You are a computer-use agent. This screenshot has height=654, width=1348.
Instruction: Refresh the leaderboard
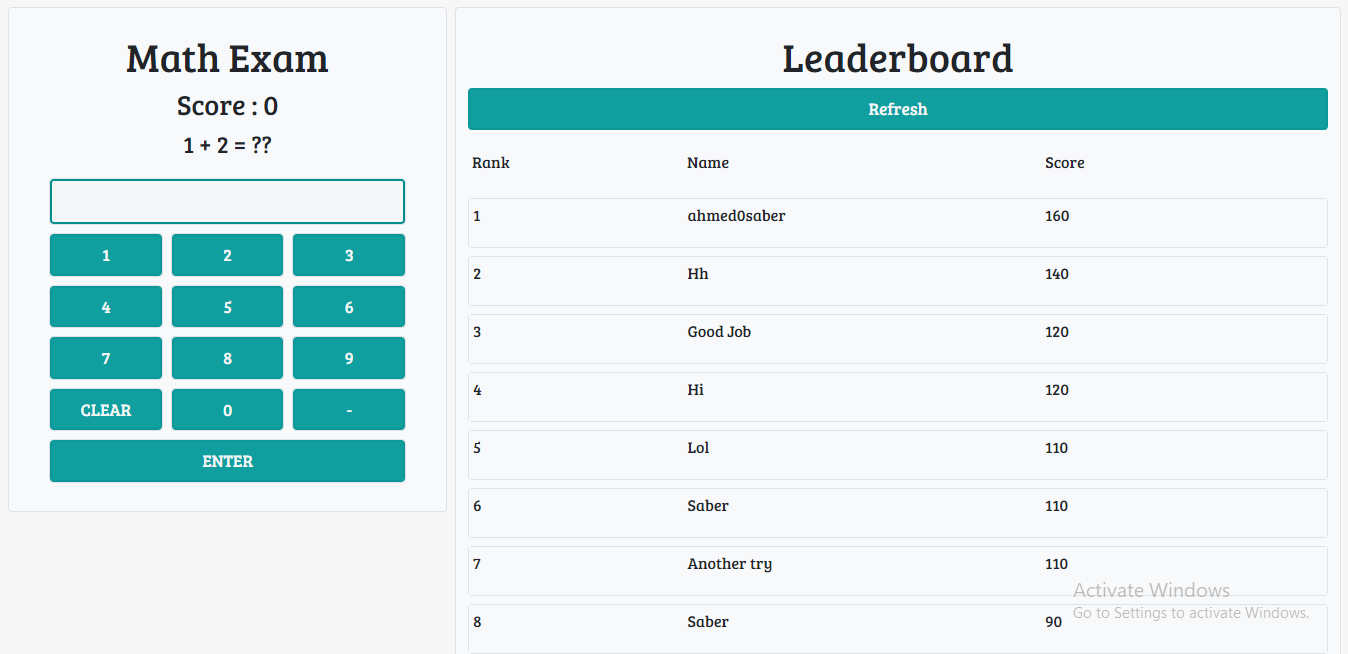tap(897, 109)
